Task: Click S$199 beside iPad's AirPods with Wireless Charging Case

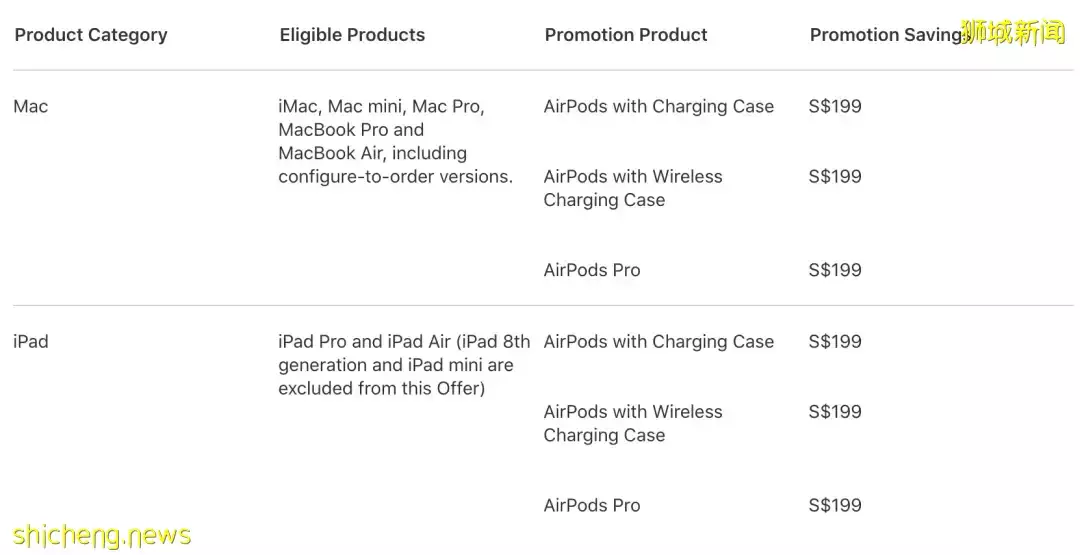Action: click(834, 412)
